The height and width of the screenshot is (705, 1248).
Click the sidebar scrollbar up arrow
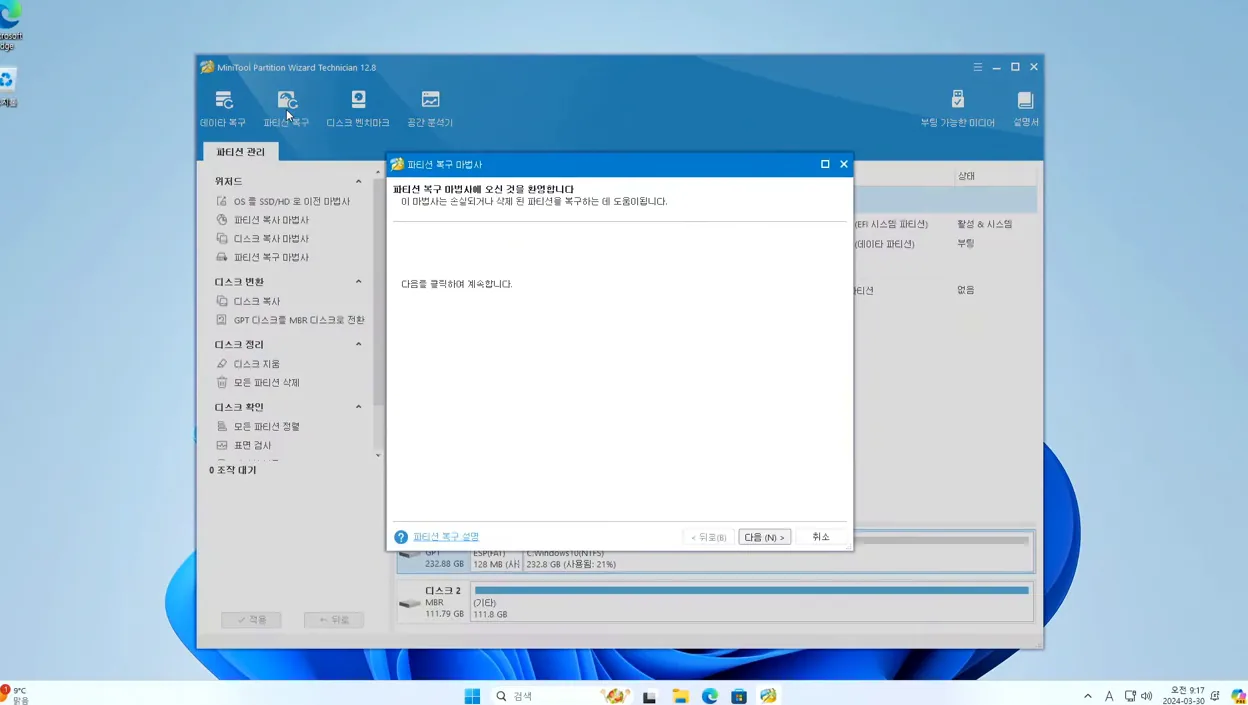pyautogui.click(x=378, y=172)
